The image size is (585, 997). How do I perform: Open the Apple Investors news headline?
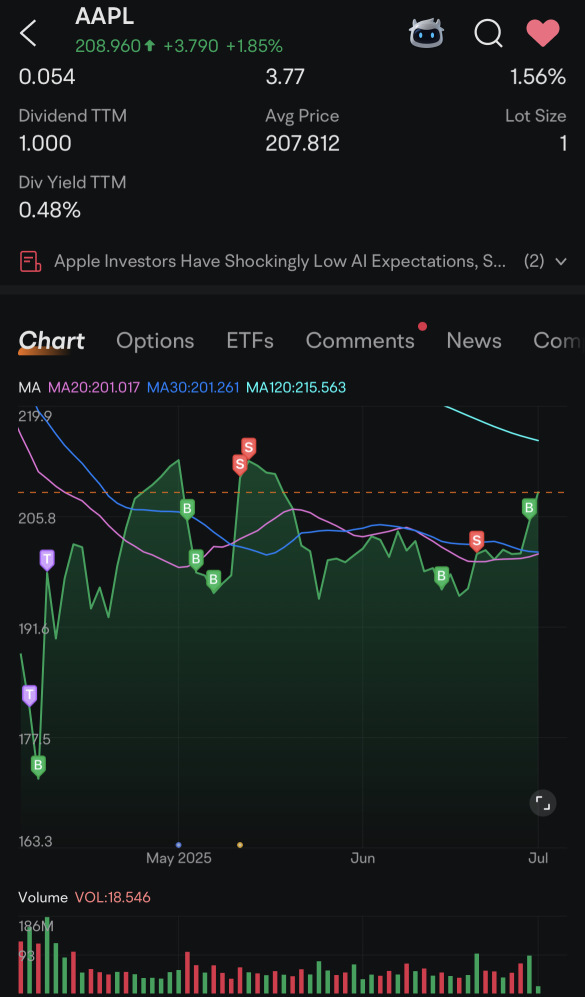point(280,261)
